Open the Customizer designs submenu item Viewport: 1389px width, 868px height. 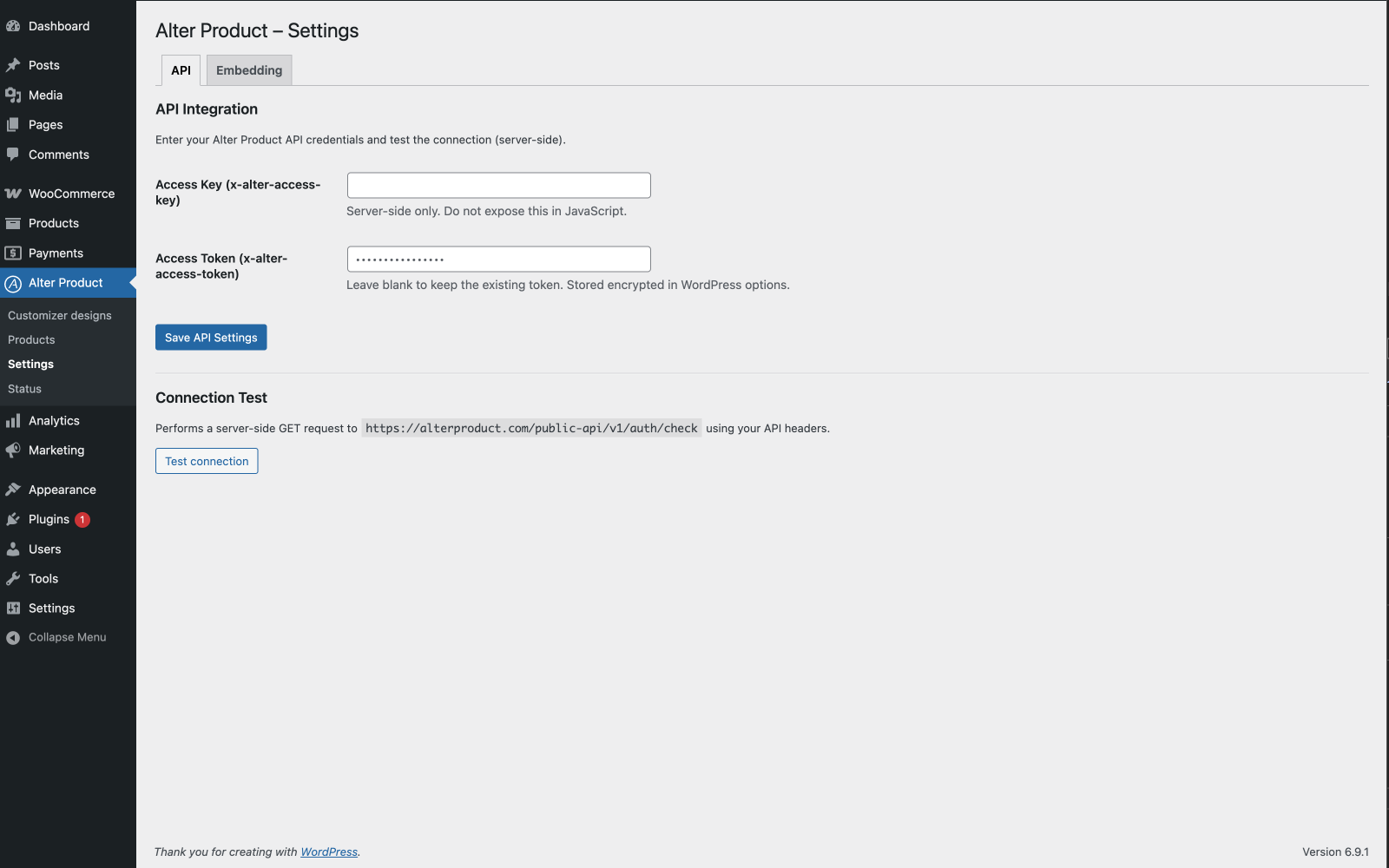point(59,315)
